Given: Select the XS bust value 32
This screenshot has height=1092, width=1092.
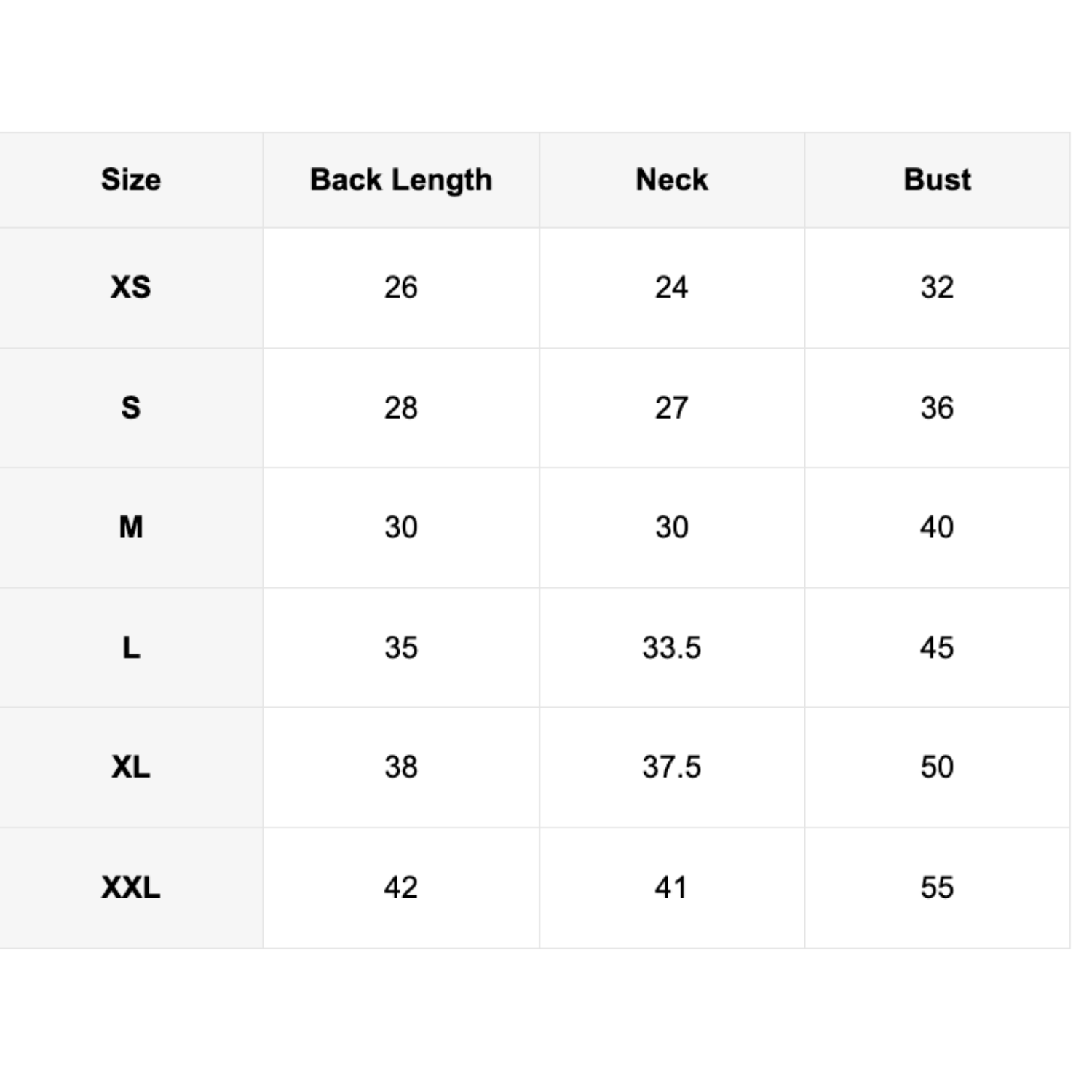Looking at the screenshot, I should [937, 288].
